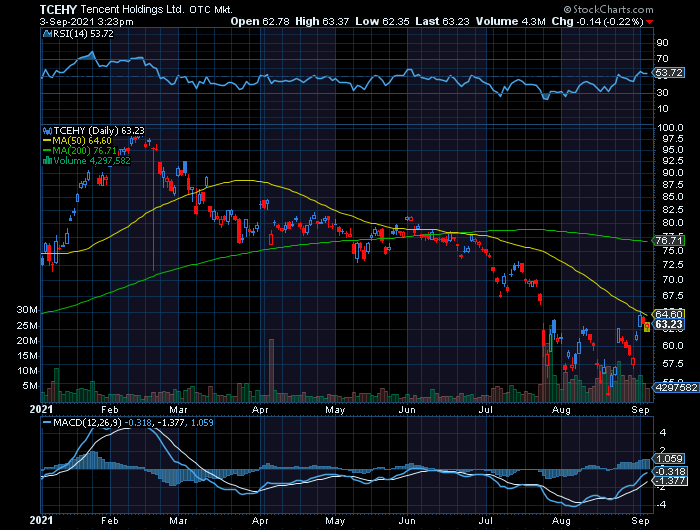Click the Chg -0.14 (-0.22%) value
The height and width of the screenshot is (530, 700).
597,21
